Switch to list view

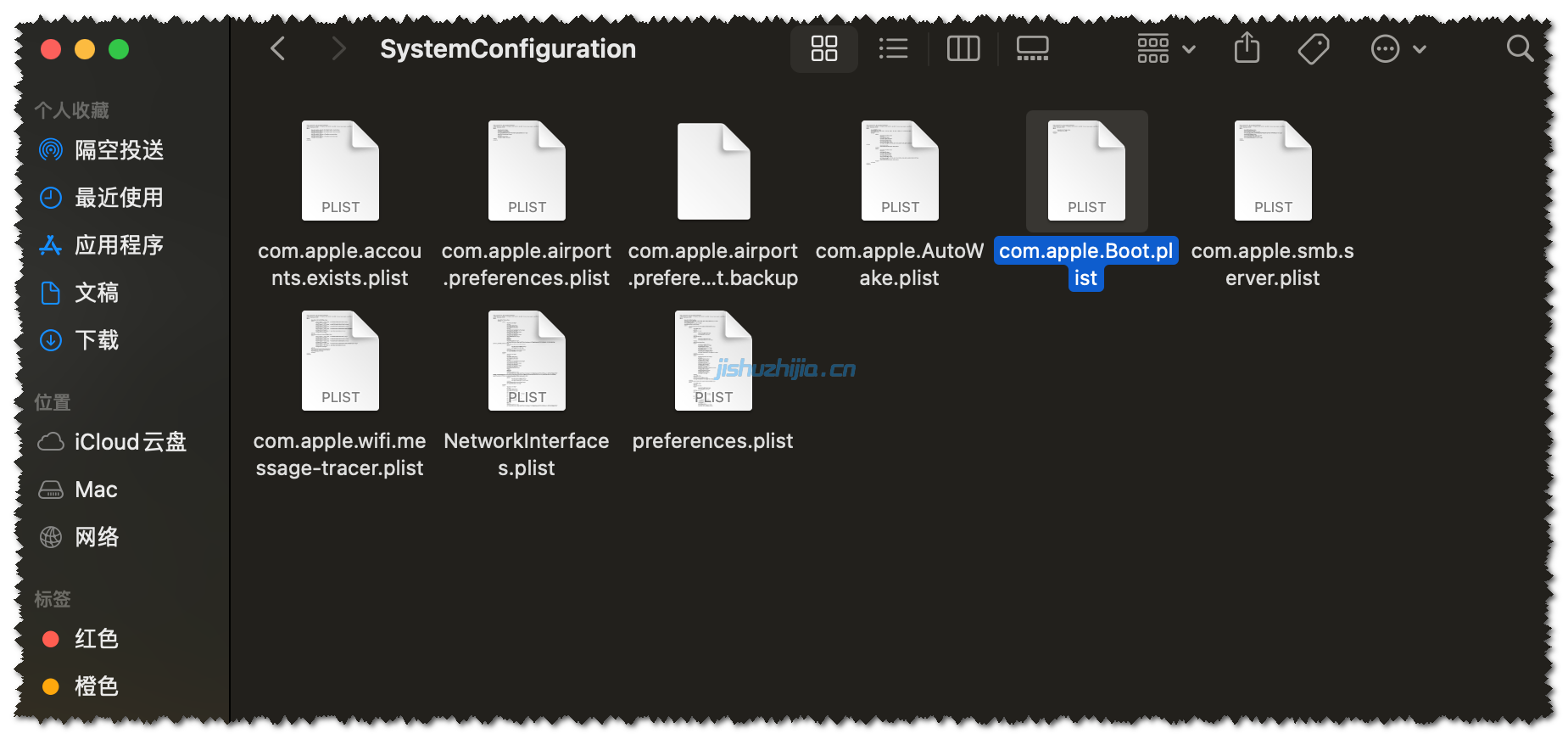click(893, 48)
